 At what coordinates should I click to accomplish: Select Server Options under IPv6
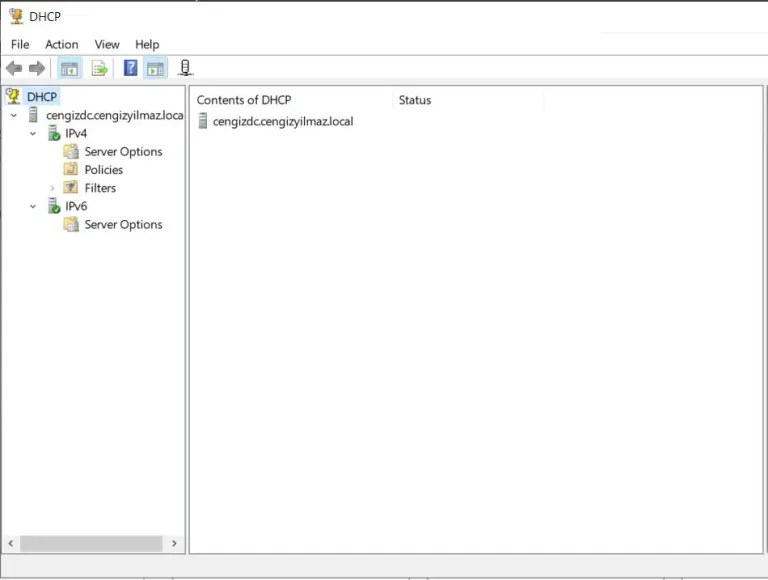click(122, 225)
